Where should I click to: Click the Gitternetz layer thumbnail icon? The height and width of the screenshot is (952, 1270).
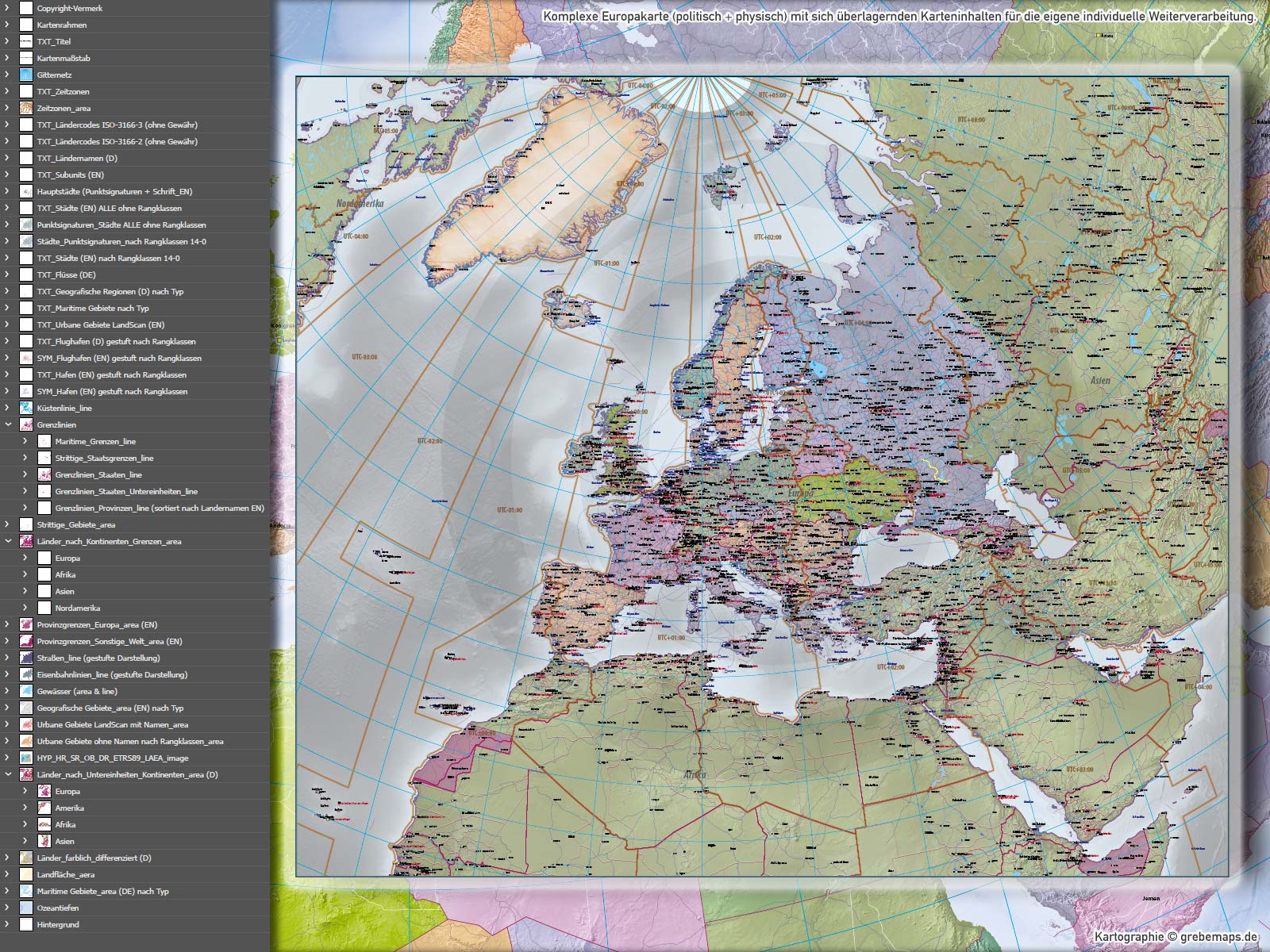tap(27, 75)
